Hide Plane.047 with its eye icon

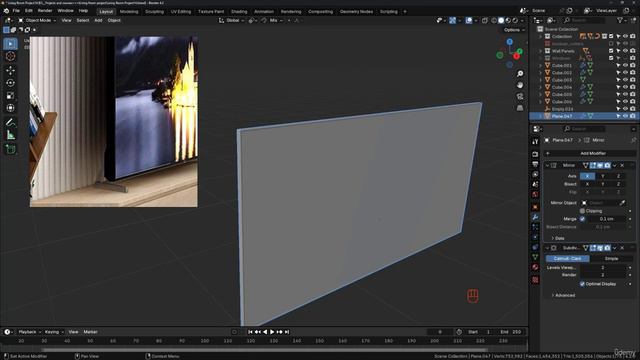pyautogui.click(x=625, y=116)
